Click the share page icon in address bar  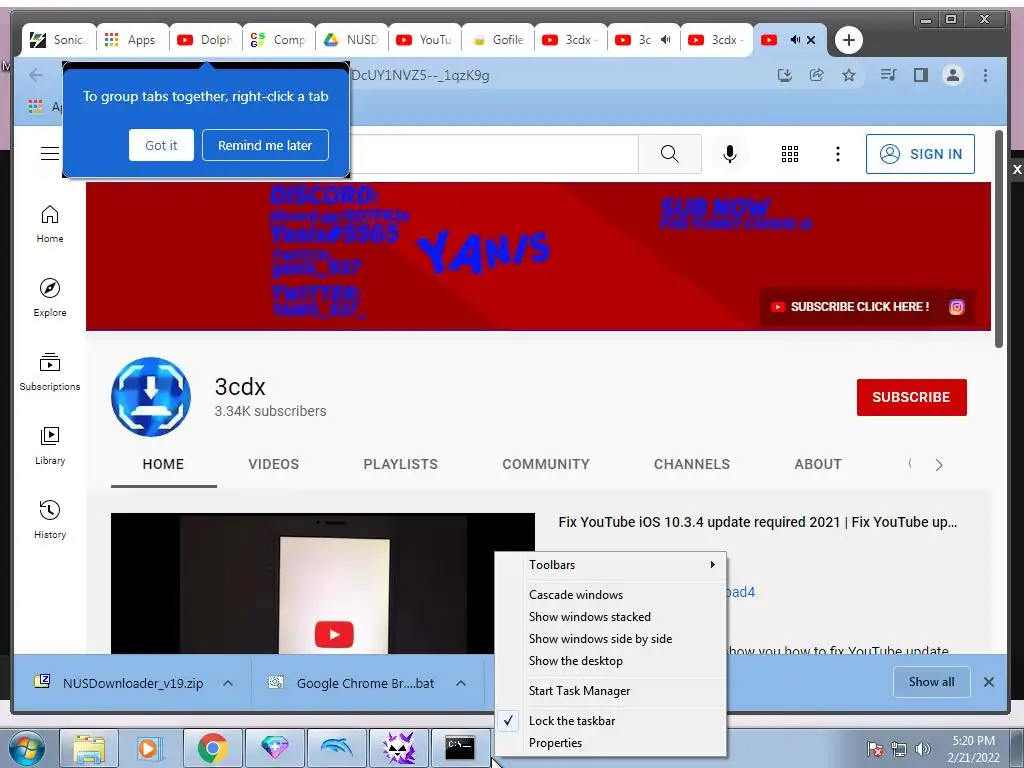pos(816,76)
